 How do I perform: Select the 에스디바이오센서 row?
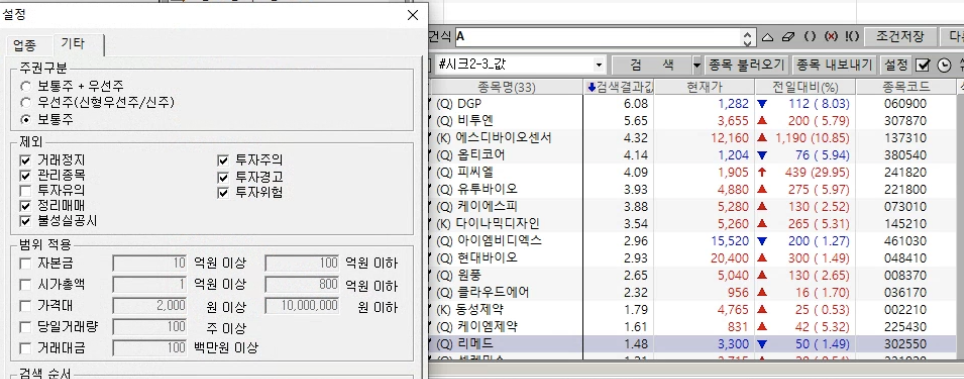(693, 138)
